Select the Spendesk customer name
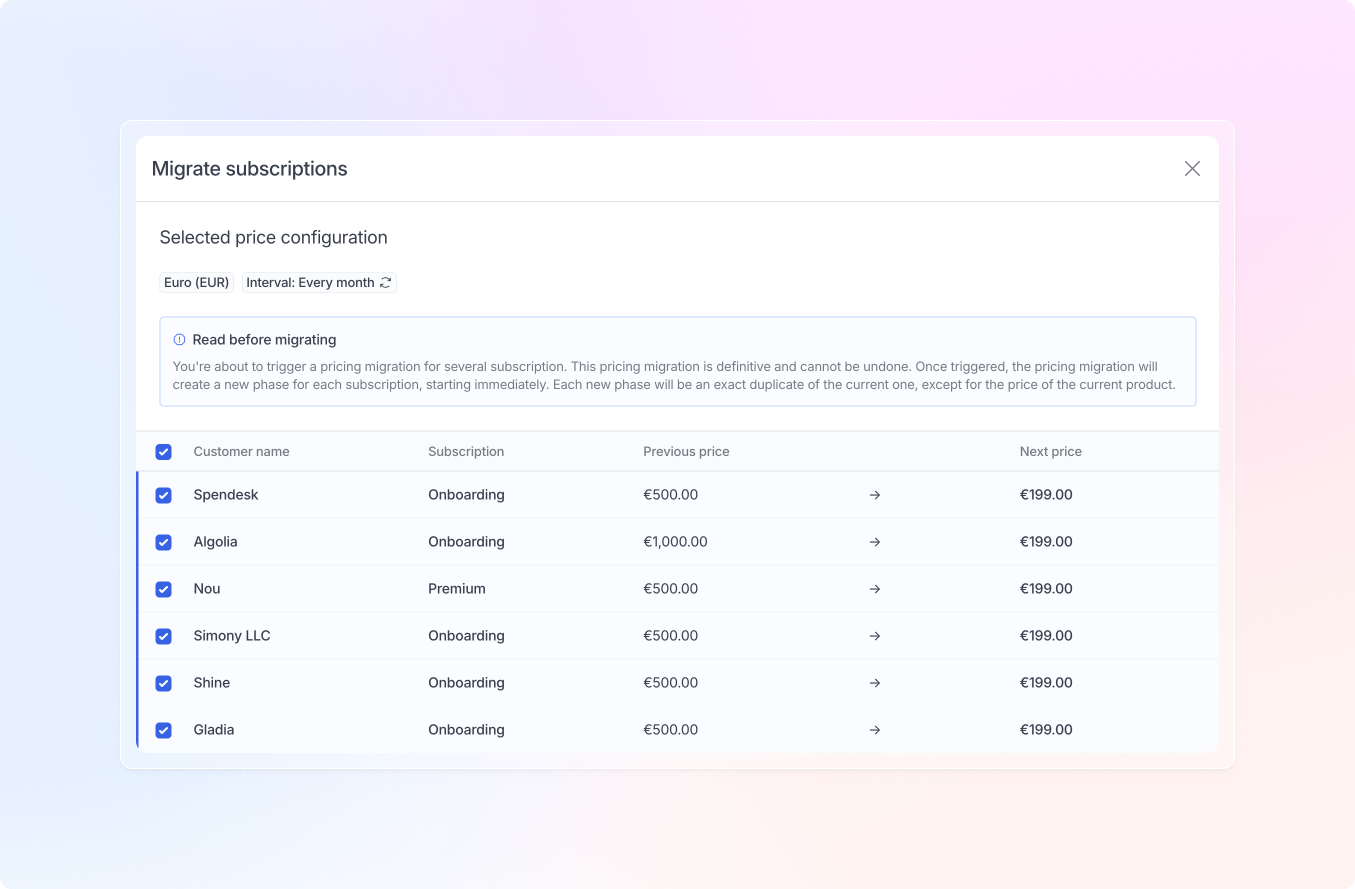The image size is (1355, 889). [226, 495]
